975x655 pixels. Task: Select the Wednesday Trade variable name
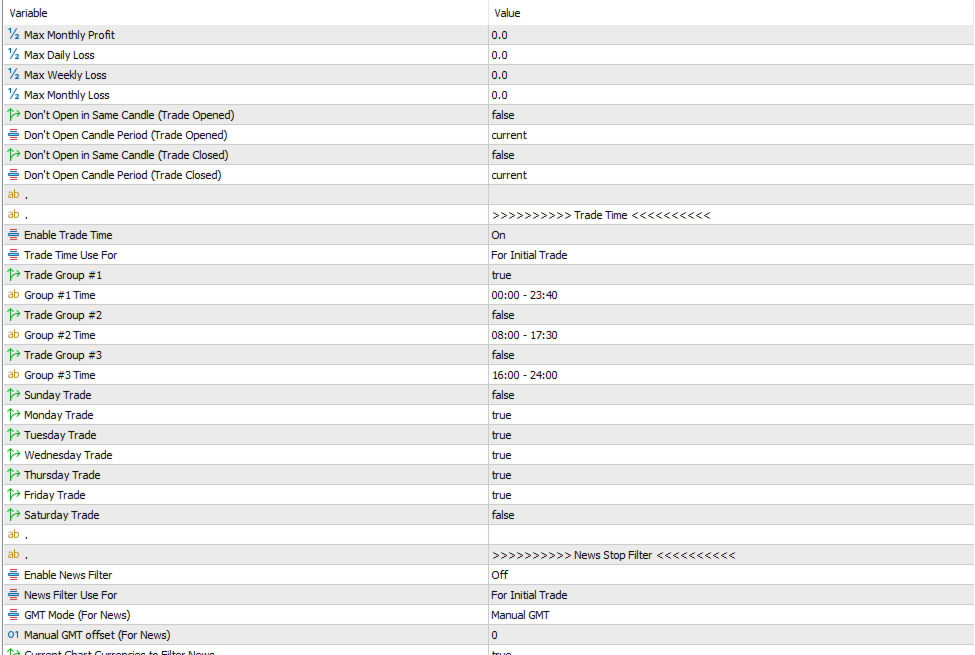[x=68, y=455]
